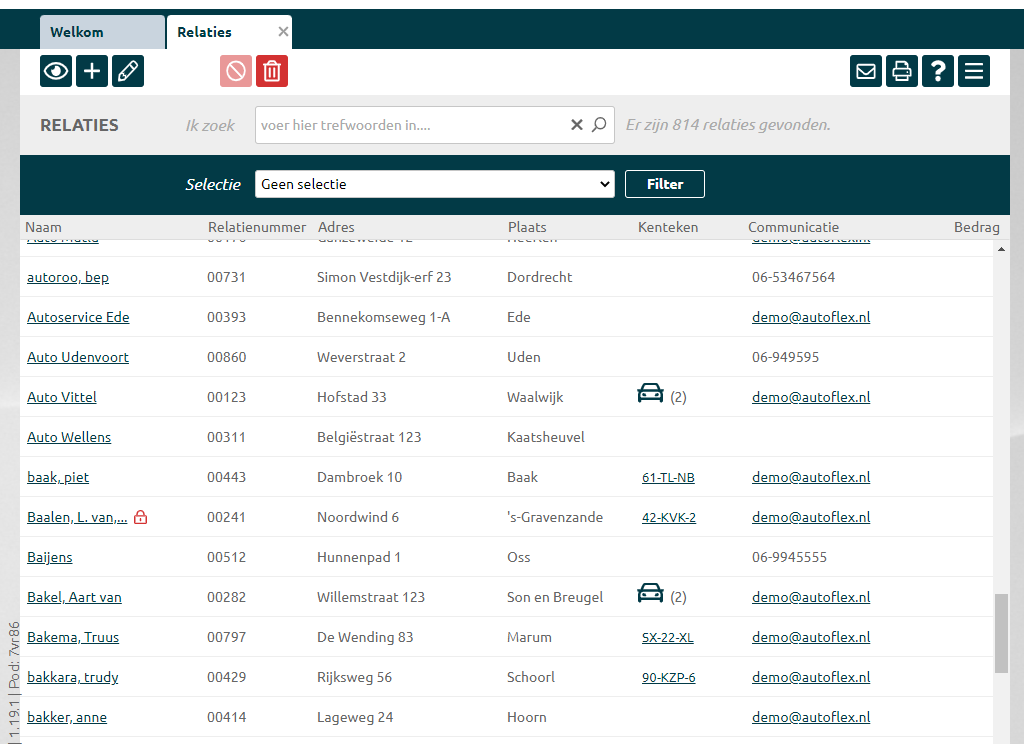
Task: Click the pencil edit icon
Action: click(128, 71)
